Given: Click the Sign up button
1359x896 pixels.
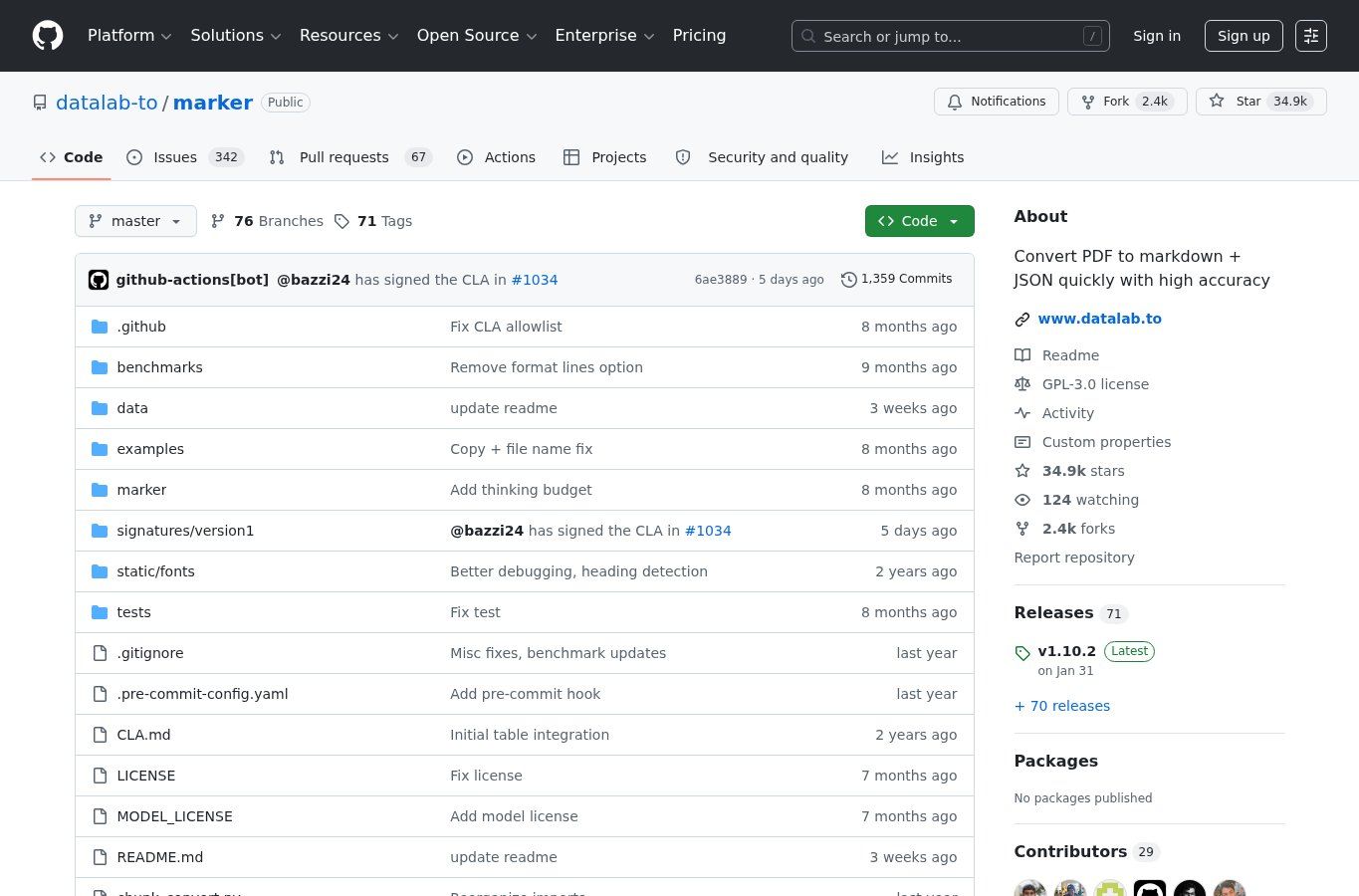Looking at the screenshot, I should coord(1244,36).
